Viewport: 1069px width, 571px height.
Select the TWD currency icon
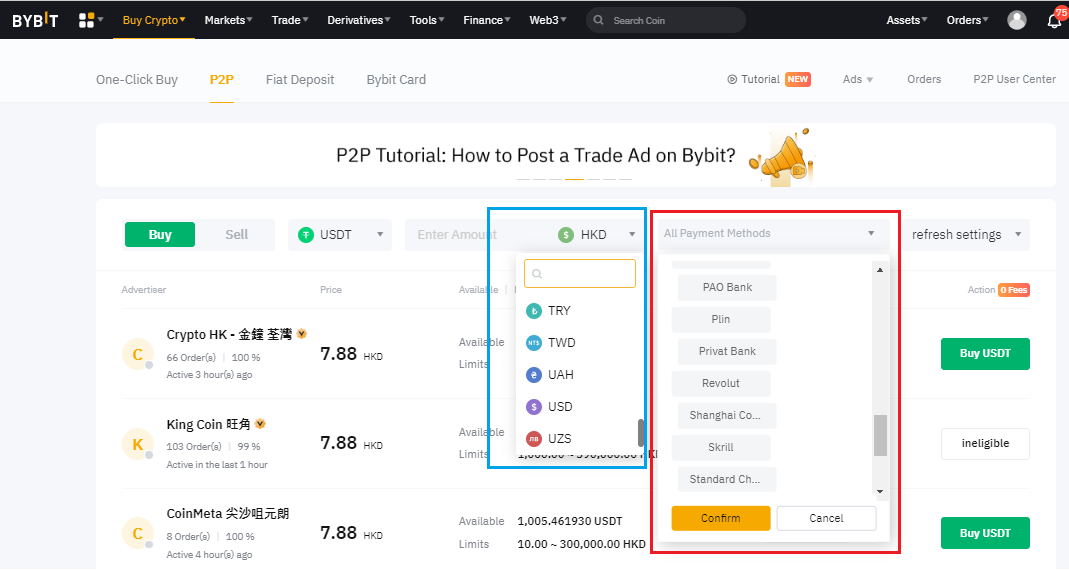pos(534,343)
